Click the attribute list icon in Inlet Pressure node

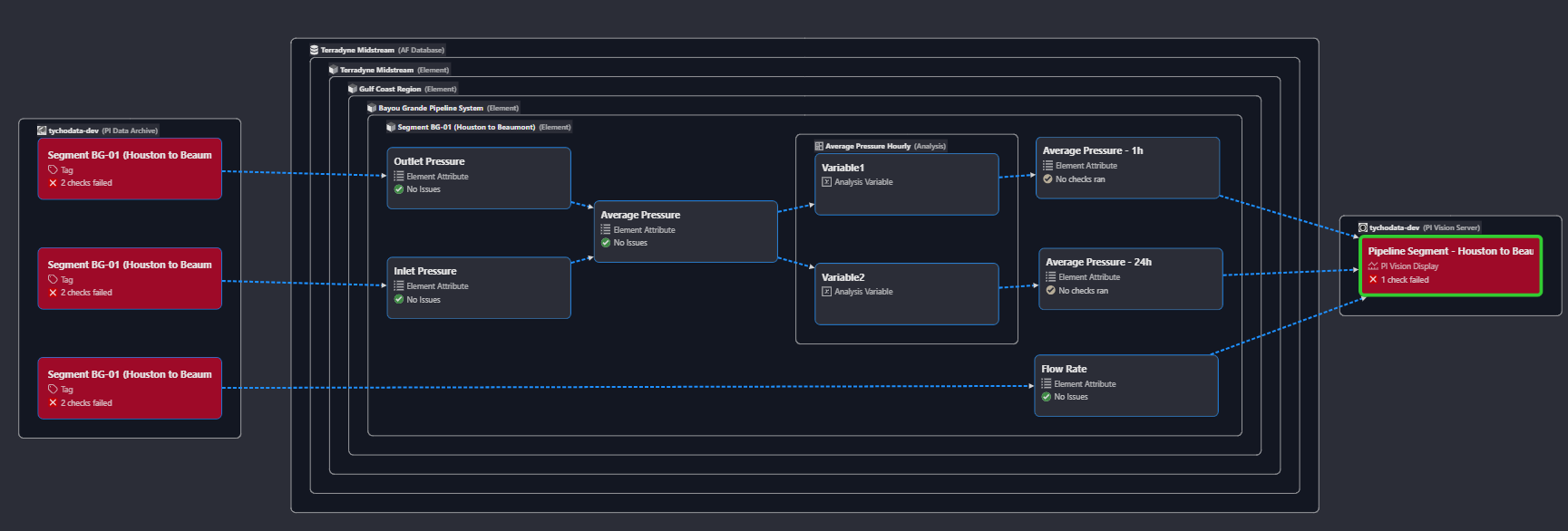(x=399, y=285)
